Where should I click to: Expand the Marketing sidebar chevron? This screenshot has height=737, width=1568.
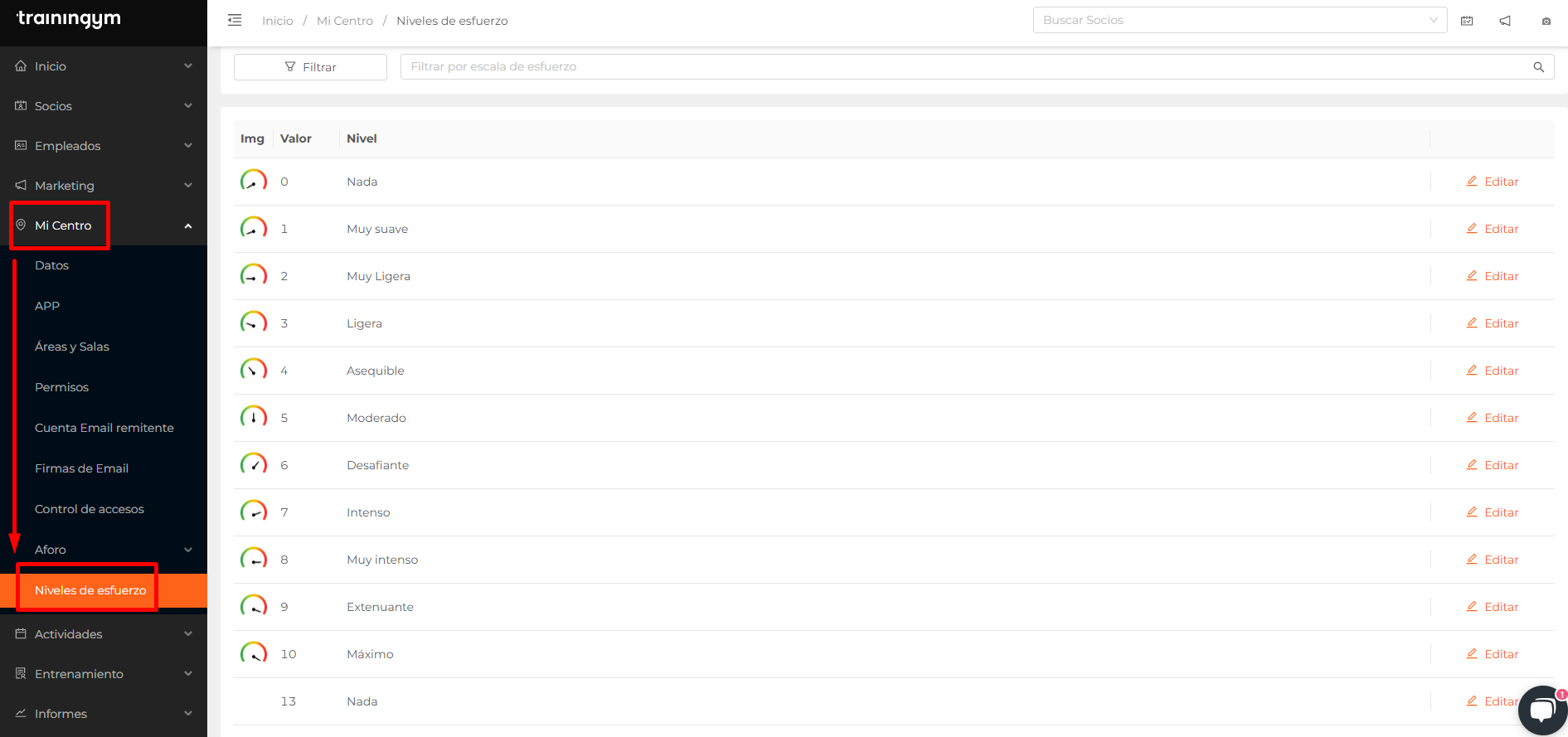pyautogui.click(x=188, y=185)
